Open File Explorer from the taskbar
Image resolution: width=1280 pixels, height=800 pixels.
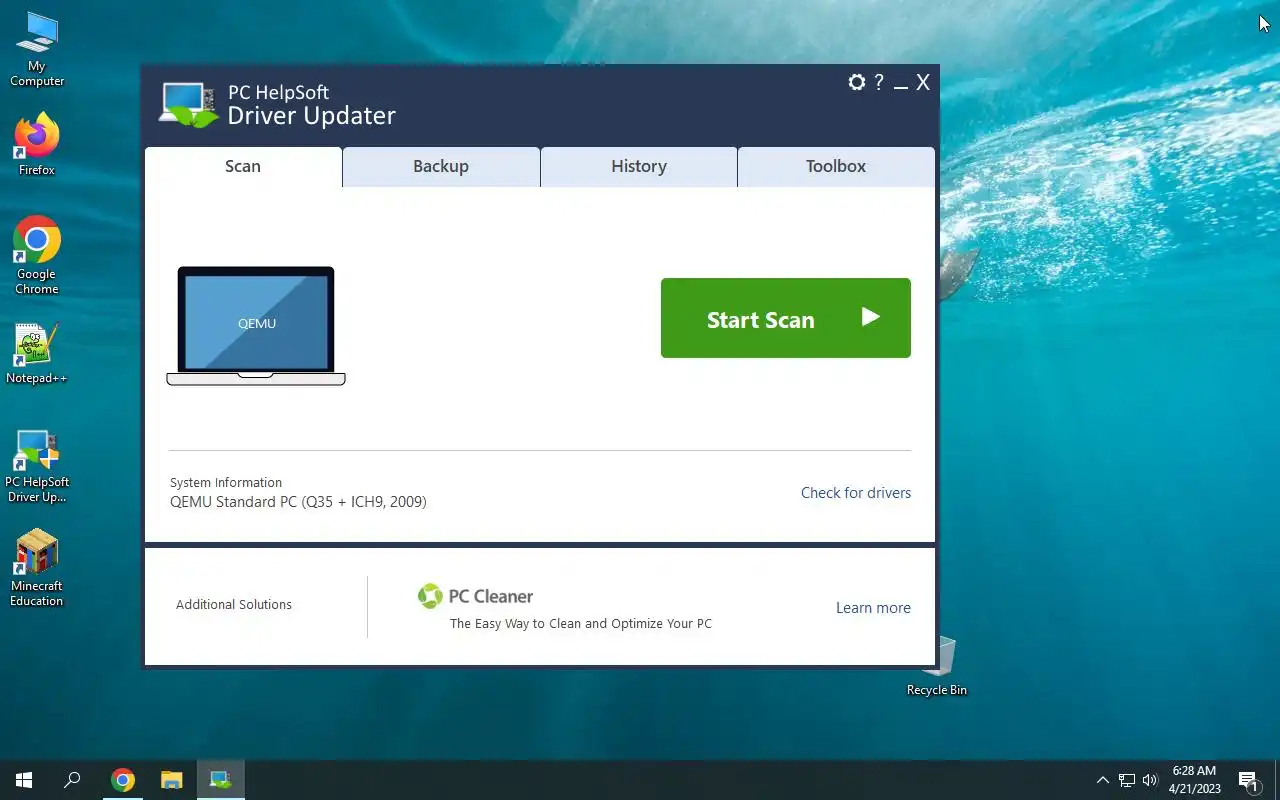pos(172,780)
